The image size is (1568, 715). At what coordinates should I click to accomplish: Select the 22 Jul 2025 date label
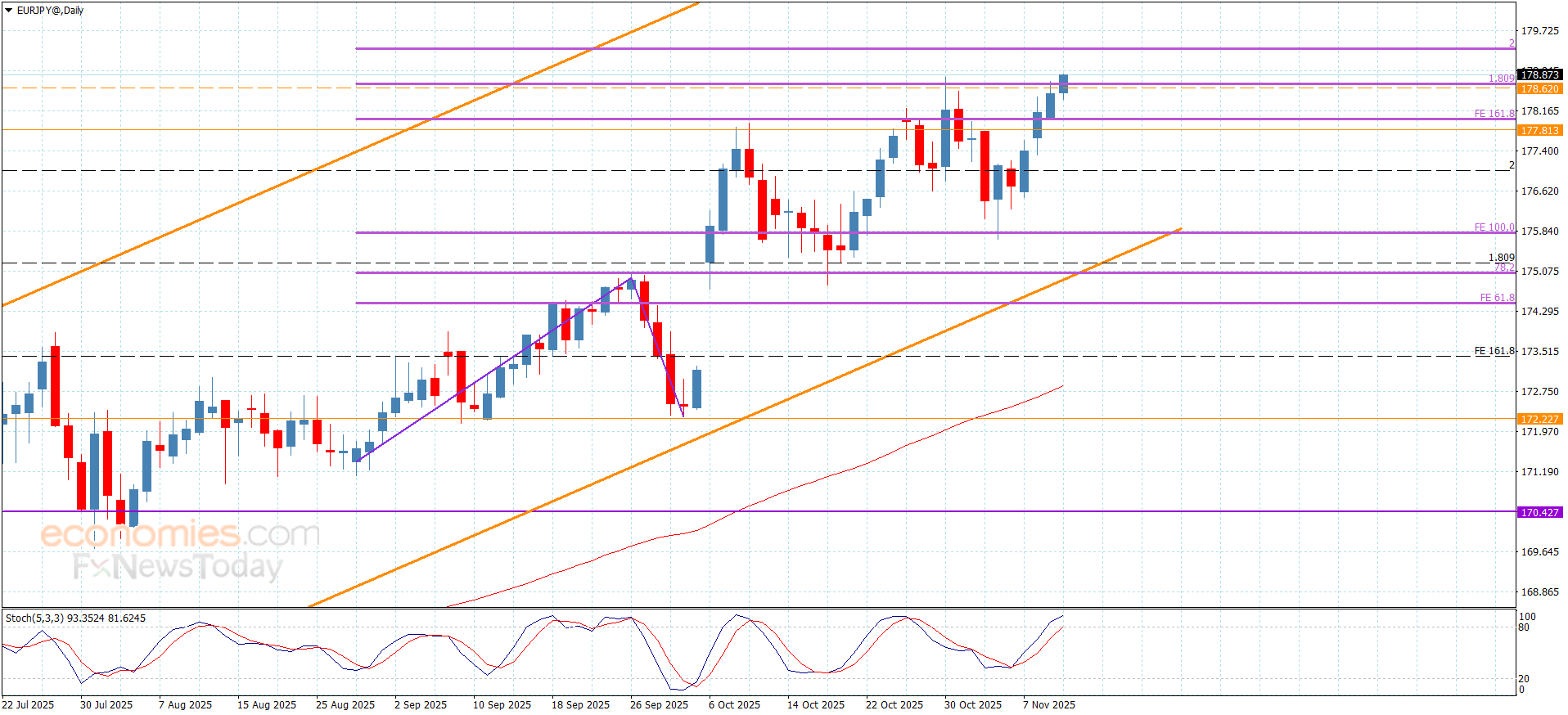coord(28,705)
